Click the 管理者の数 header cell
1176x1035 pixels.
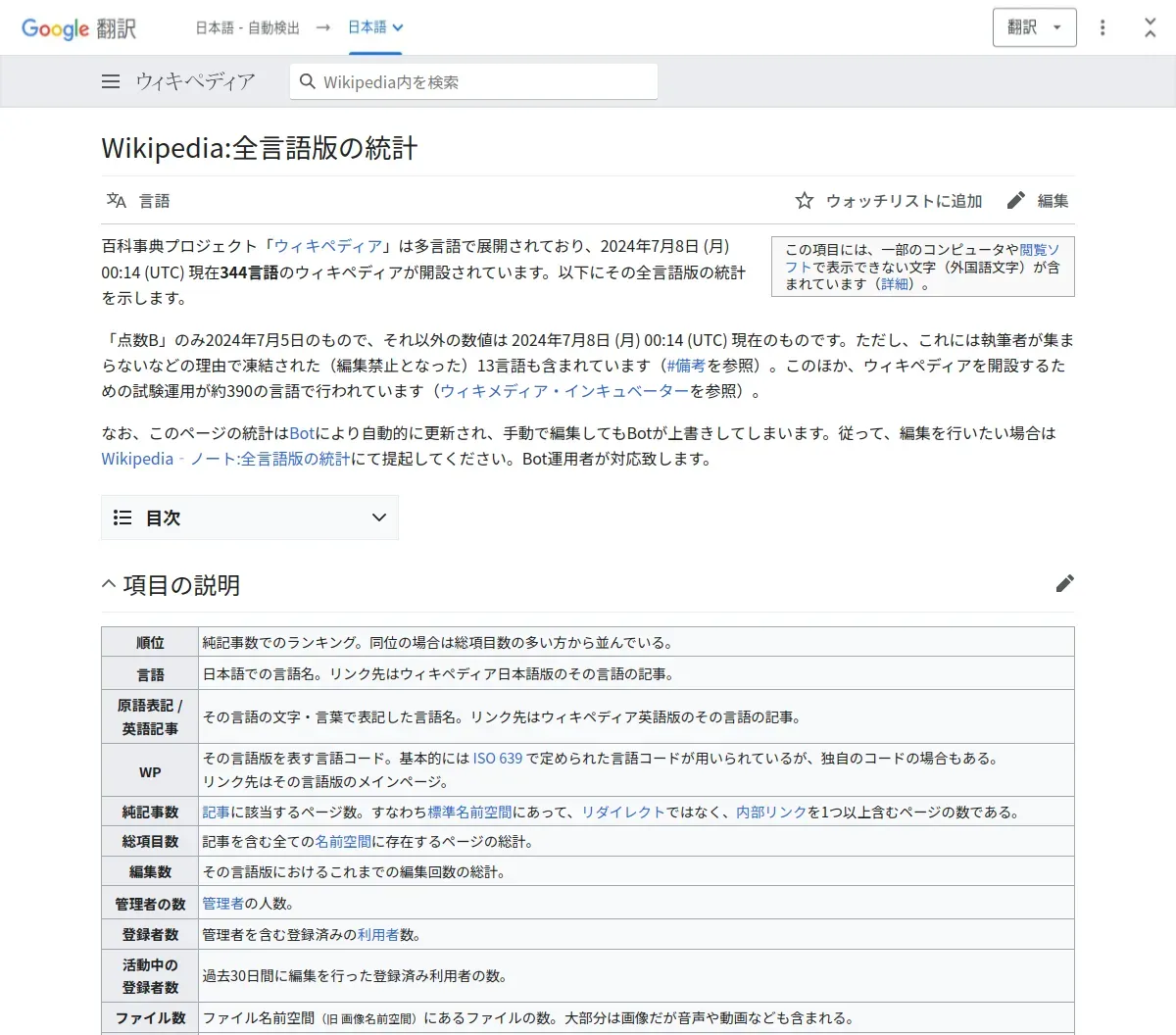tap(150, 904)
